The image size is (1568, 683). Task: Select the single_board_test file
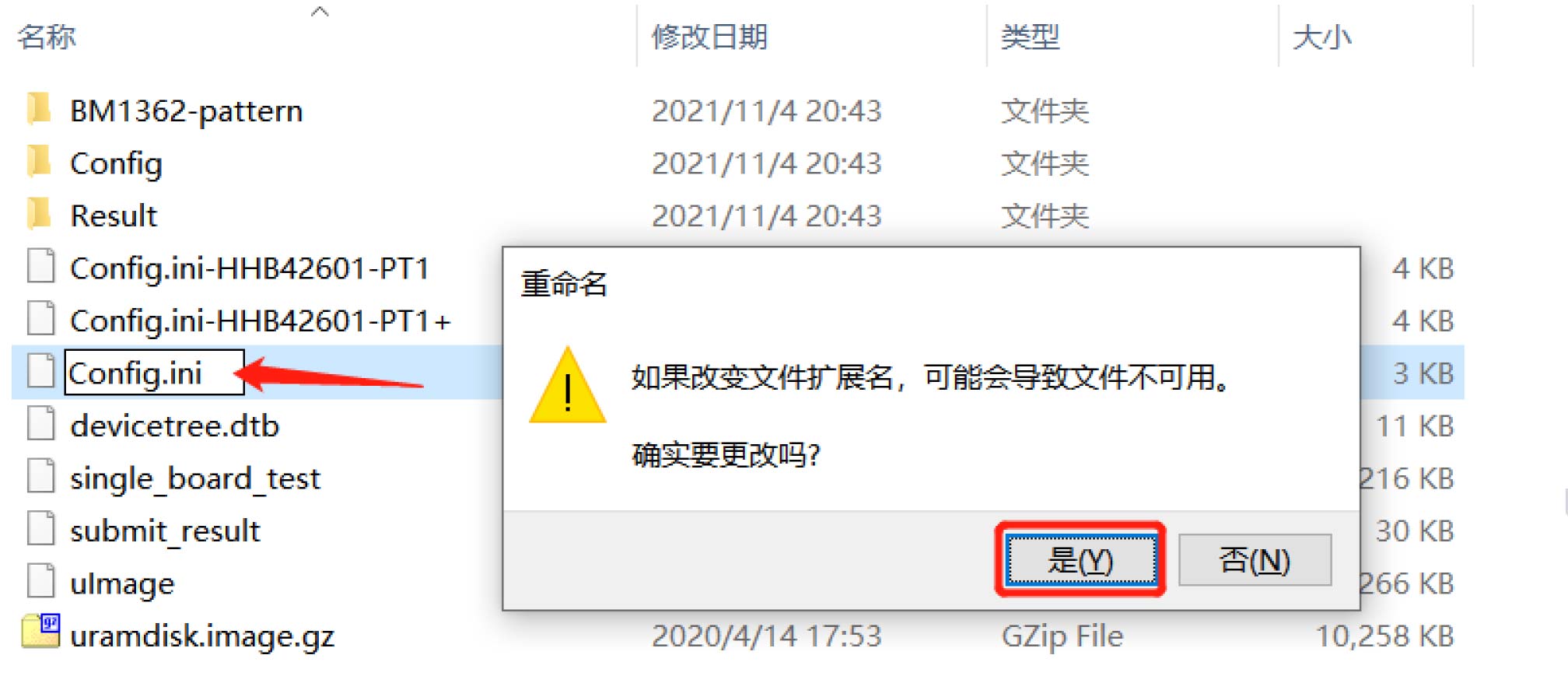coord(194,478)
